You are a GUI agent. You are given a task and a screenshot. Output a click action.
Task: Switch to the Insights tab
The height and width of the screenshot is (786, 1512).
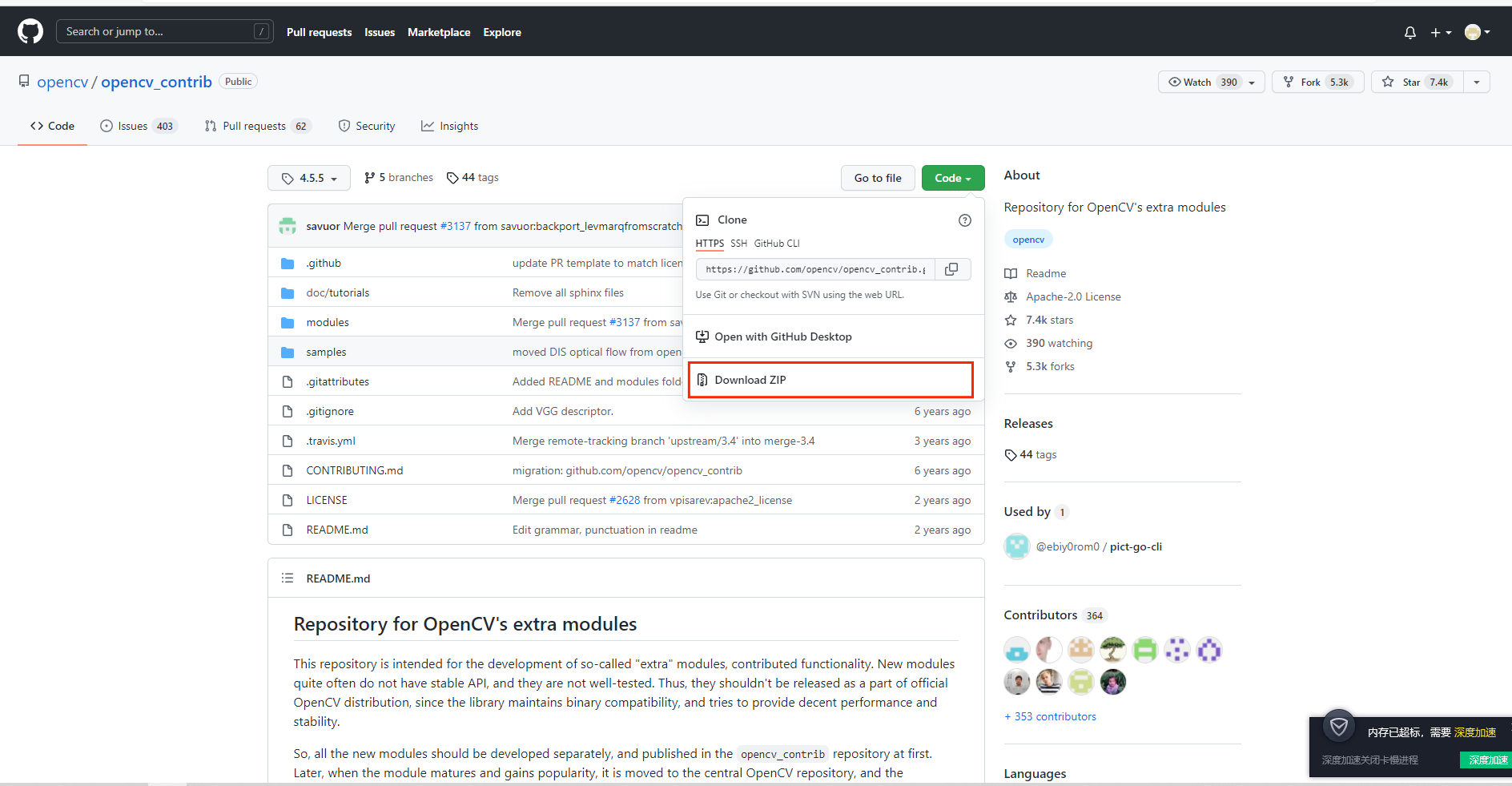click(449, 126)
